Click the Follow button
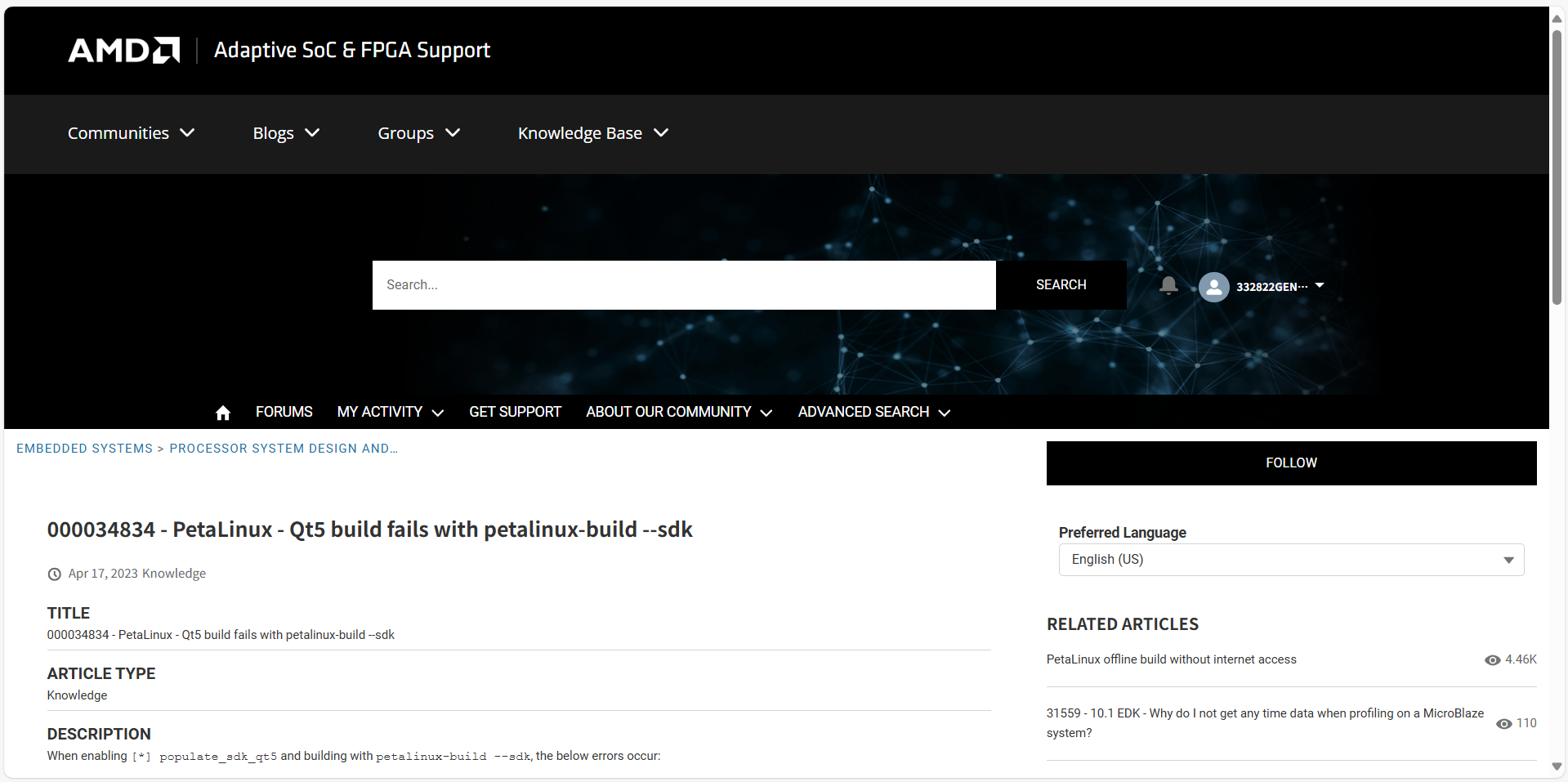Viewport: 1568px width, 782px height. pyautogui.click(x=1291, y=463)
